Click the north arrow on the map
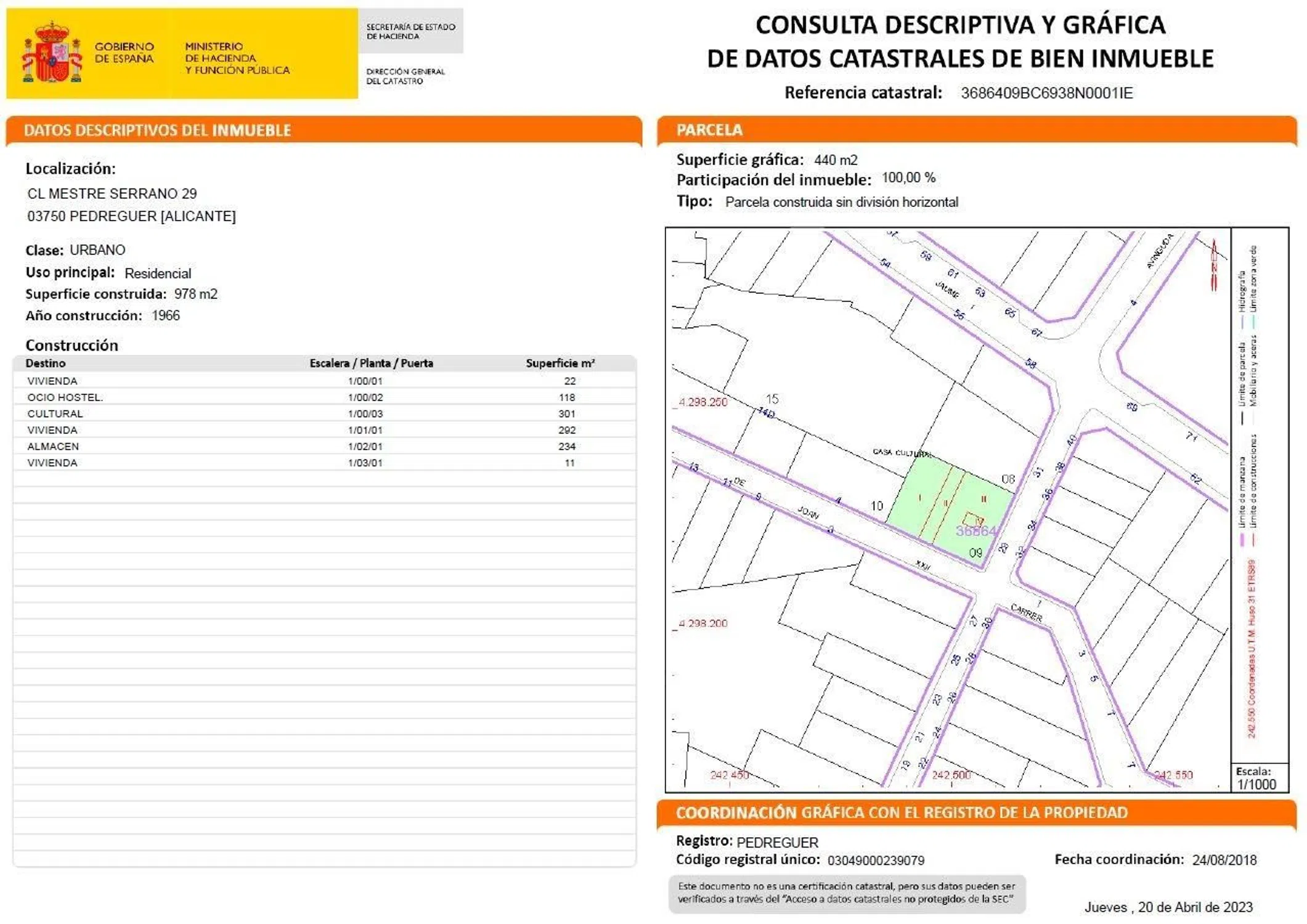Viewport: 1307px width, 924px height. point(1214,265)
